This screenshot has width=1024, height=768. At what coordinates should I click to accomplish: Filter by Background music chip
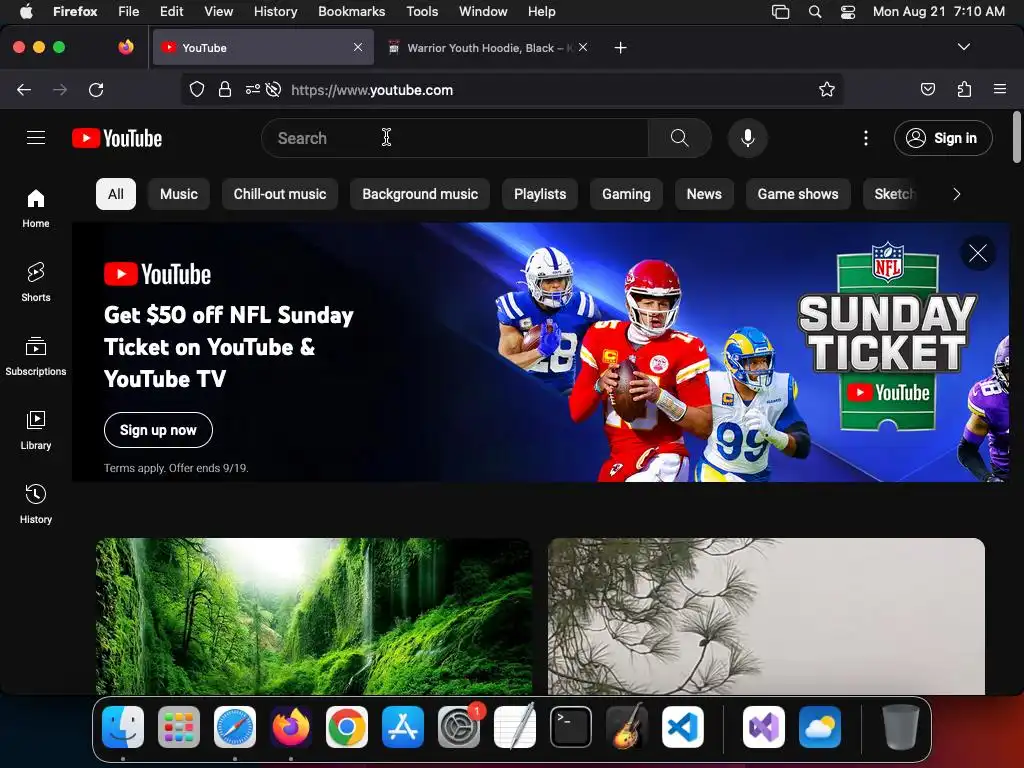(420, 194)
